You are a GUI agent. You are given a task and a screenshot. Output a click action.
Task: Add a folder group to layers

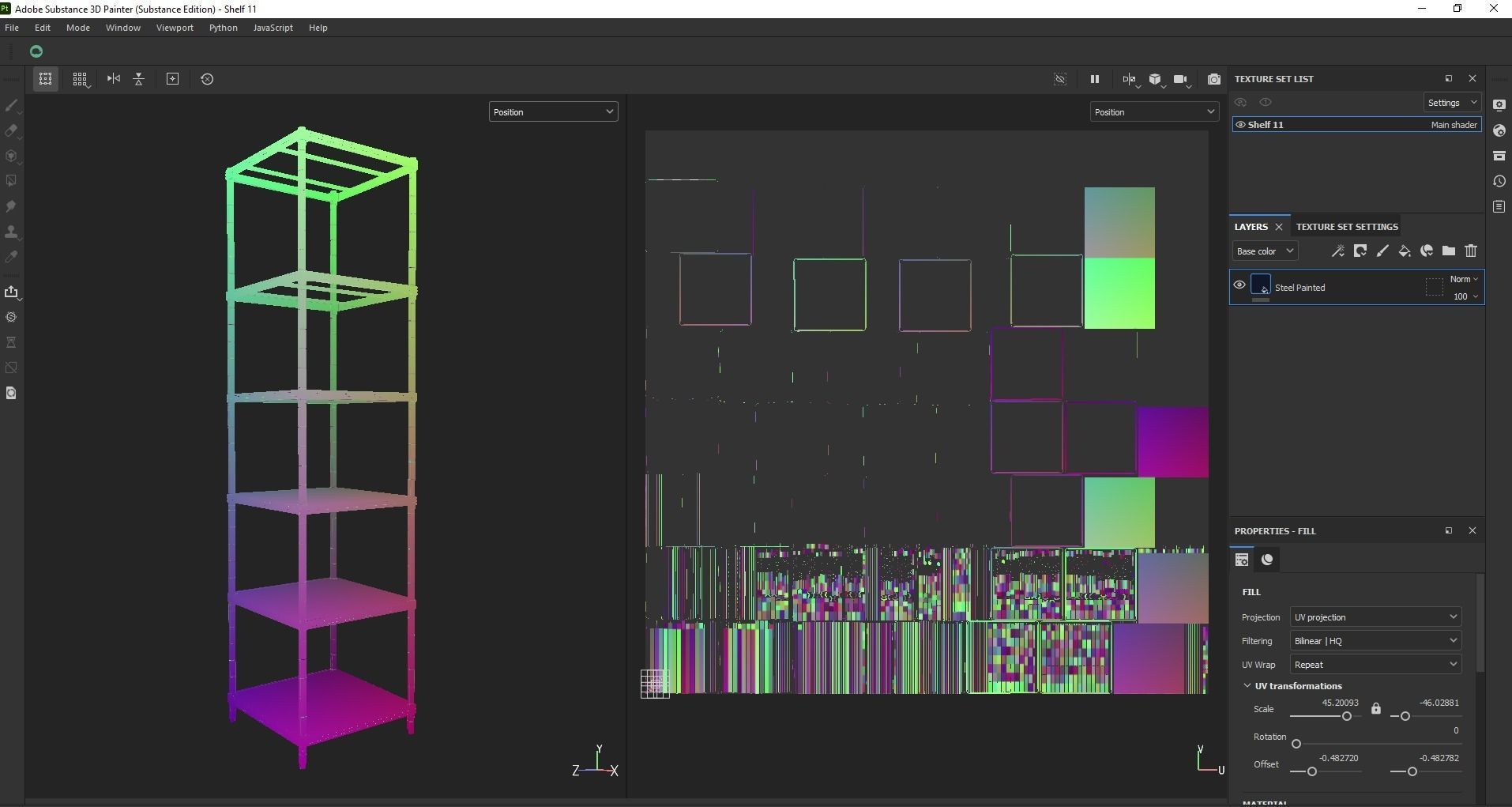[x=1449, y=251]
